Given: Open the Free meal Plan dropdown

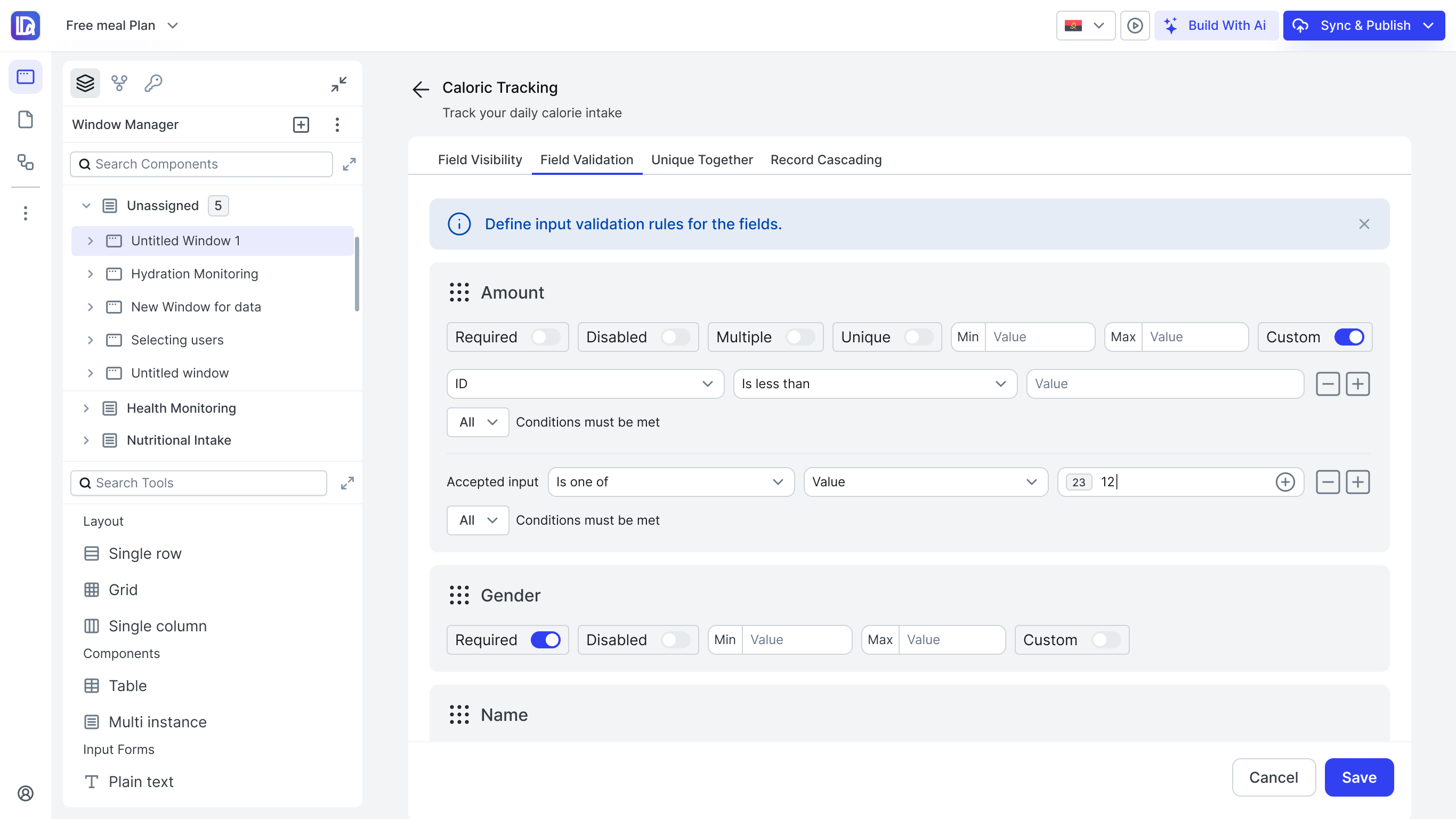Looking at the screenshot, I should click(x=122, y=26).
